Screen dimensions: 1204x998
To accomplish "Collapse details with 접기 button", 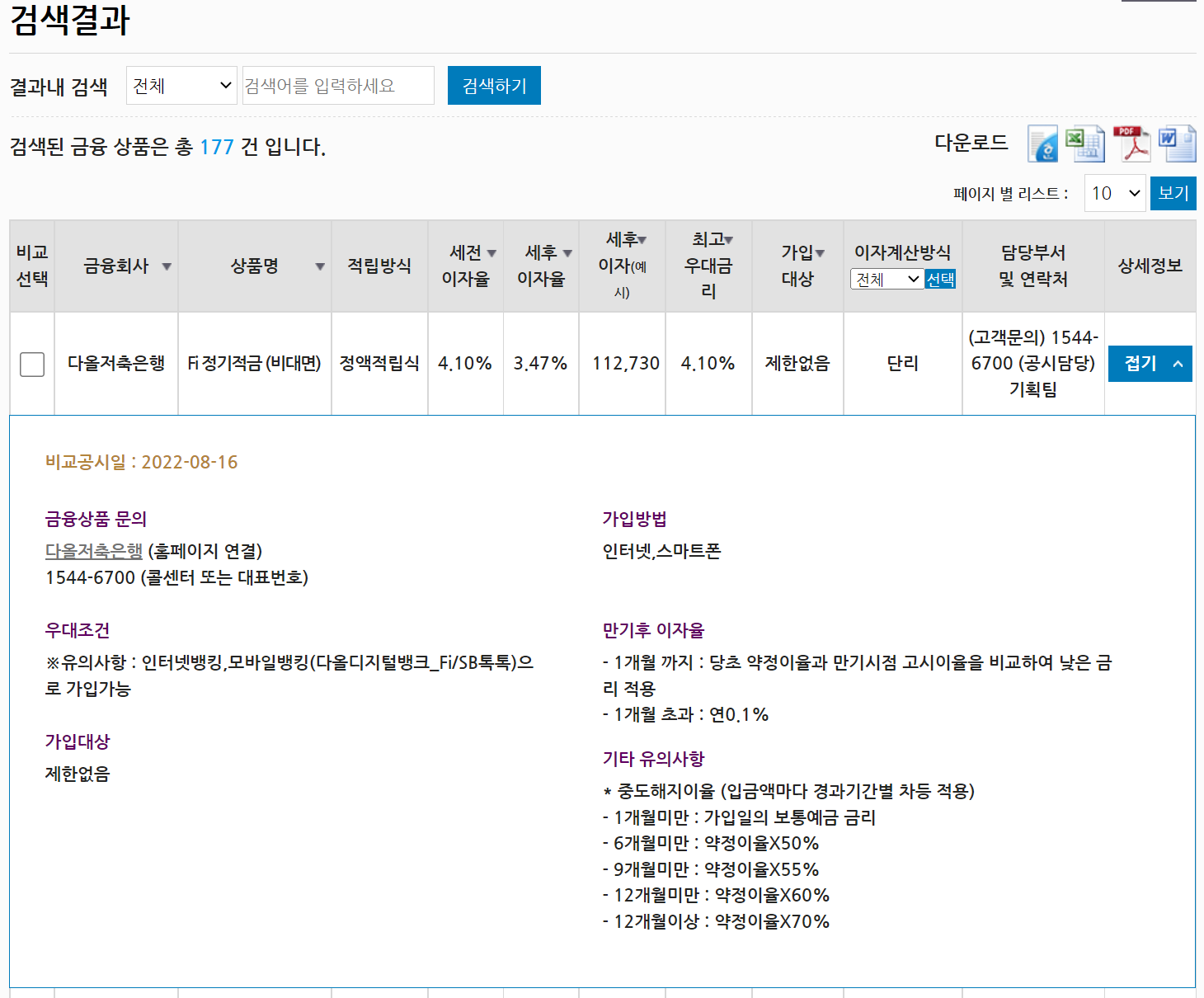I will tap(1150, 364).
